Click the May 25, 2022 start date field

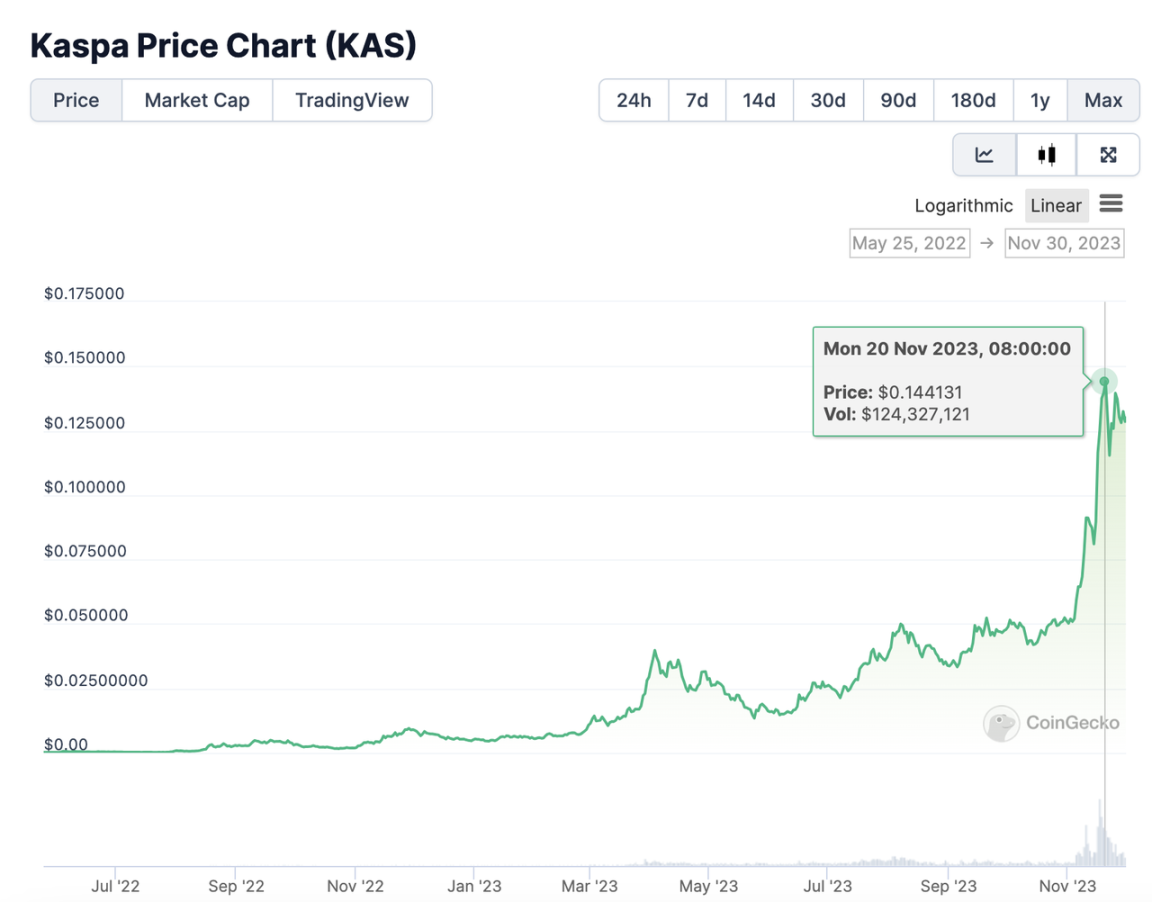pyautogui.click(x=909, y=243)
